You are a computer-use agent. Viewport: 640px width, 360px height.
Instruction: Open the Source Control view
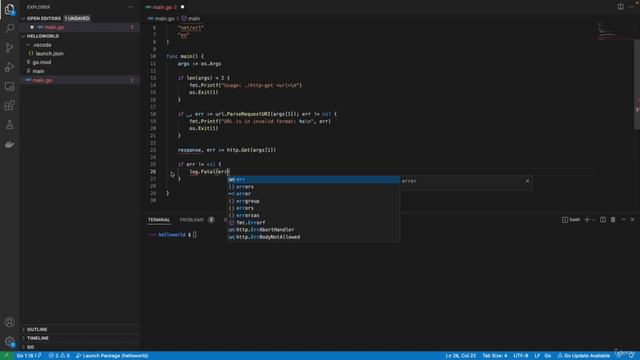(9, 48)
